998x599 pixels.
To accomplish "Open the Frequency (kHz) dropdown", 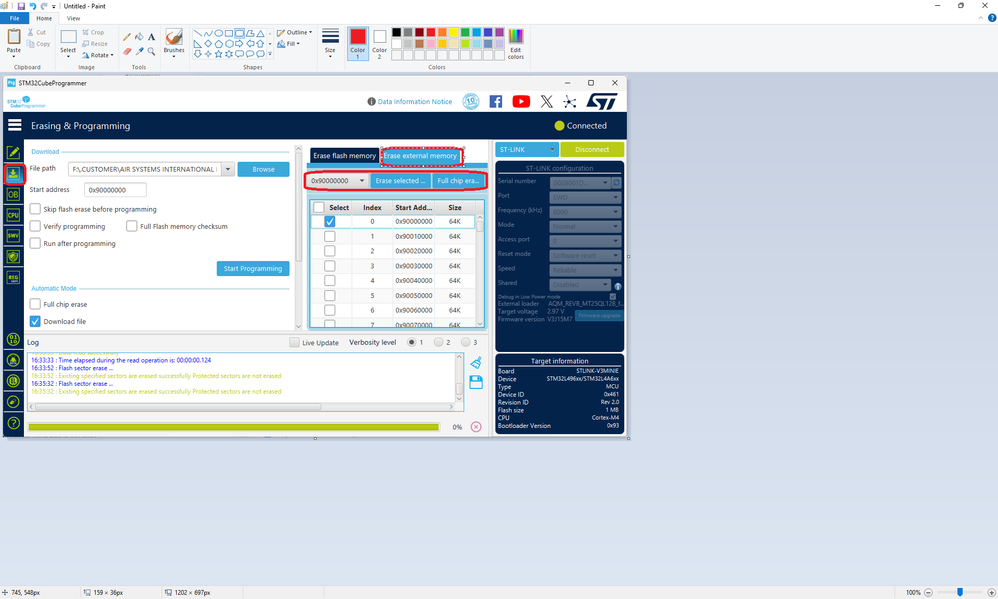I will [x=585, y=211].
